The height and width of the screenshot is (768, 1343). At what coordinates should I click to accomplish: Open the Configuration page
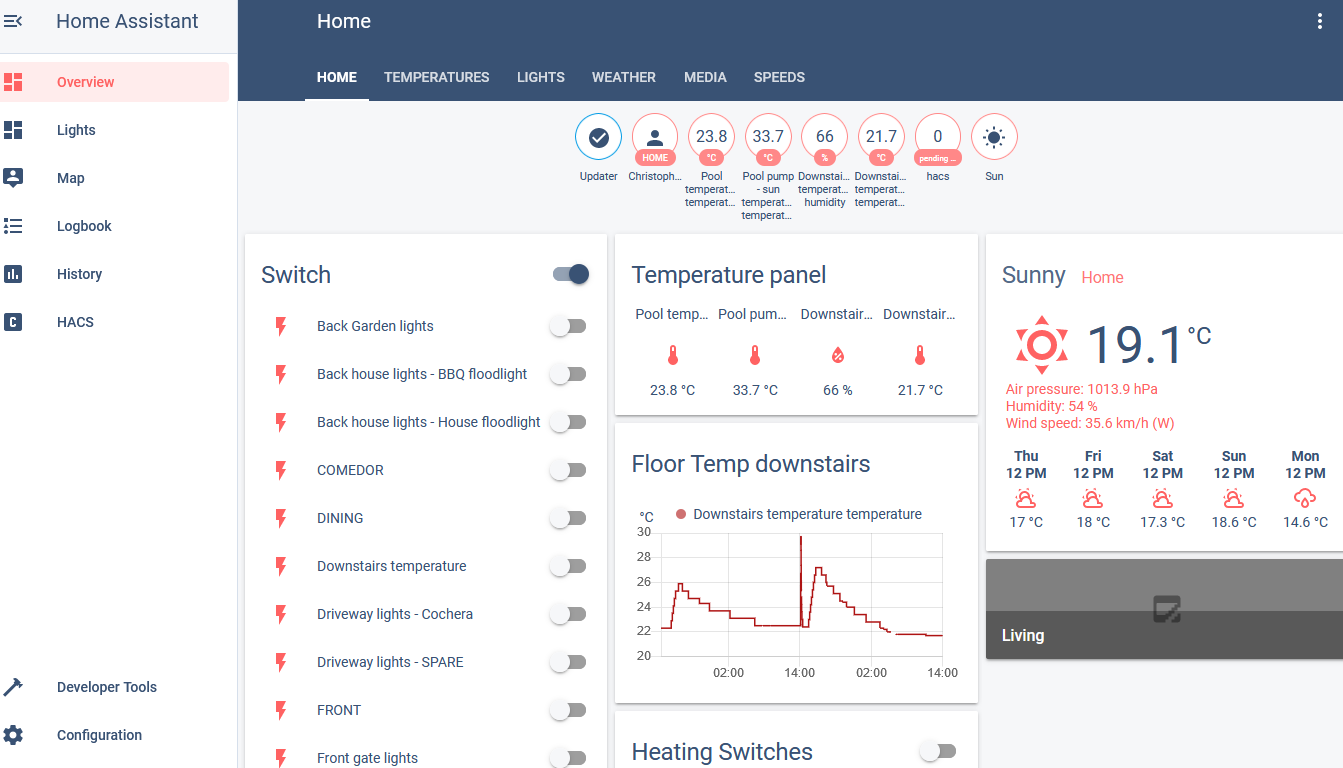(114, 735)
